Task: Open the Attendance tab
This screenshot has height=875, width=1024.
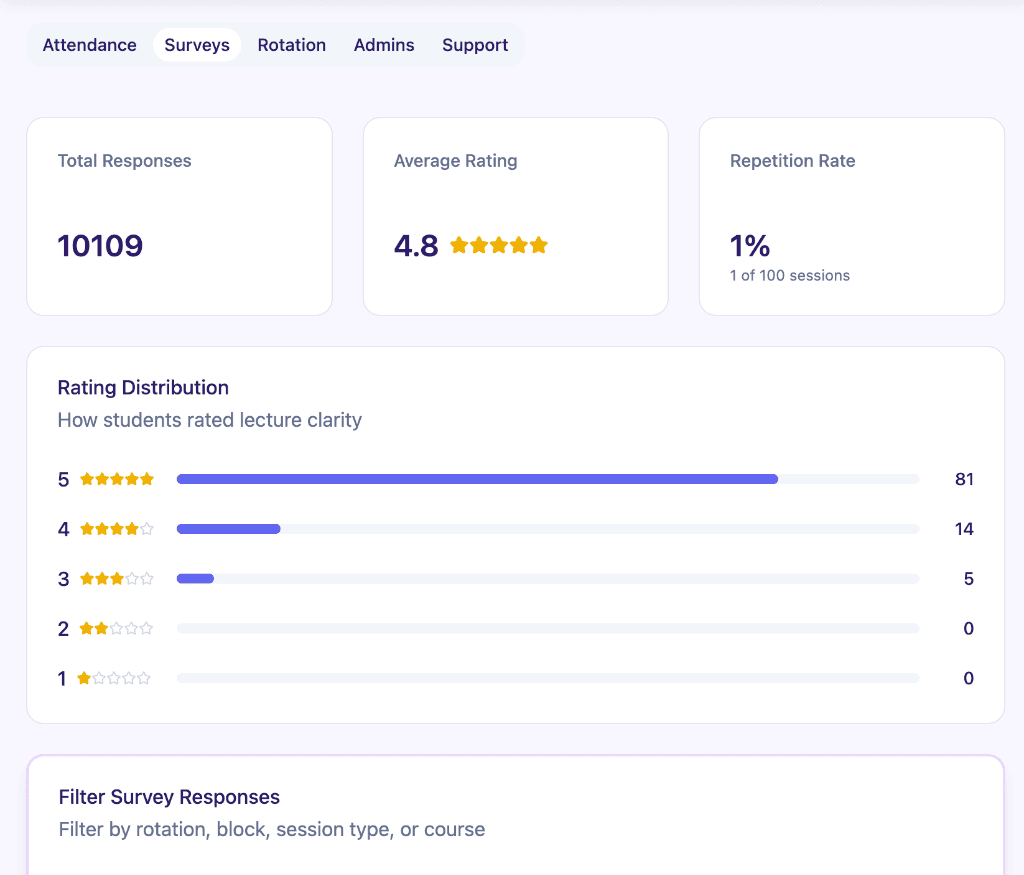Action: click(x=89, y=45)
